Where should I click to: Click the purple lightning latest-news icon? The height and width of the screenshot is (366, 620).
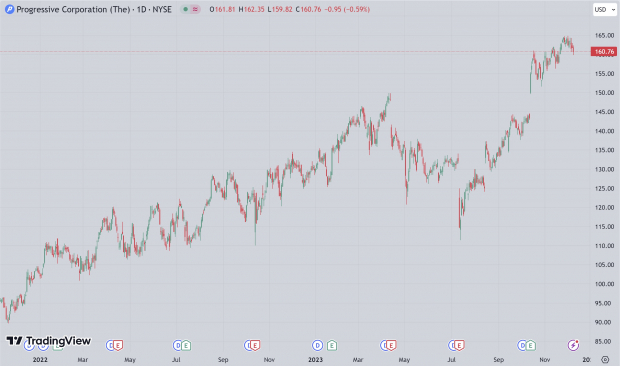click(x=573, y=345)
